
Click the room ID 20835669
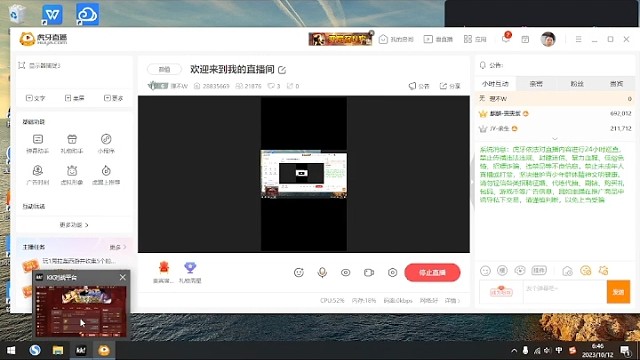click(211, 86)
